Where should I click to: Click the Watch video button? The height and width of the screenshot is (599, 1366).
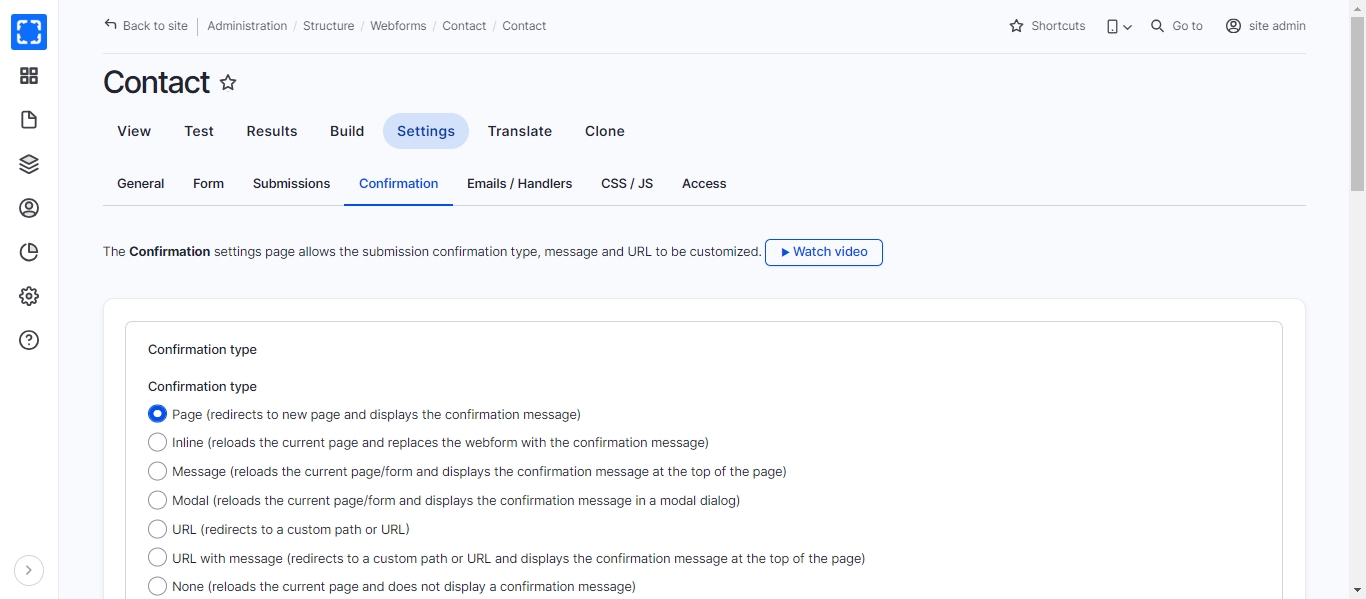point(823,252)
